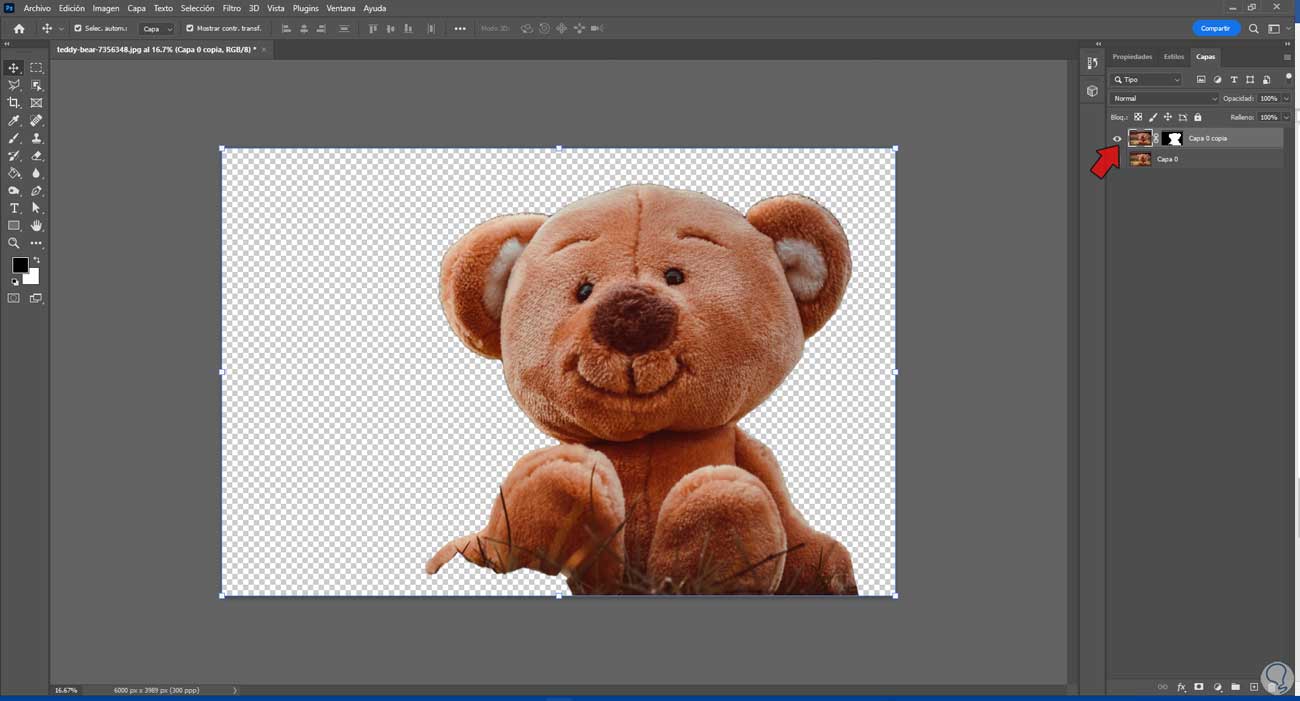1300x701 pixels.
Task: Open the Tipo layer filter dropdown
Action: tap(1146, 79)
